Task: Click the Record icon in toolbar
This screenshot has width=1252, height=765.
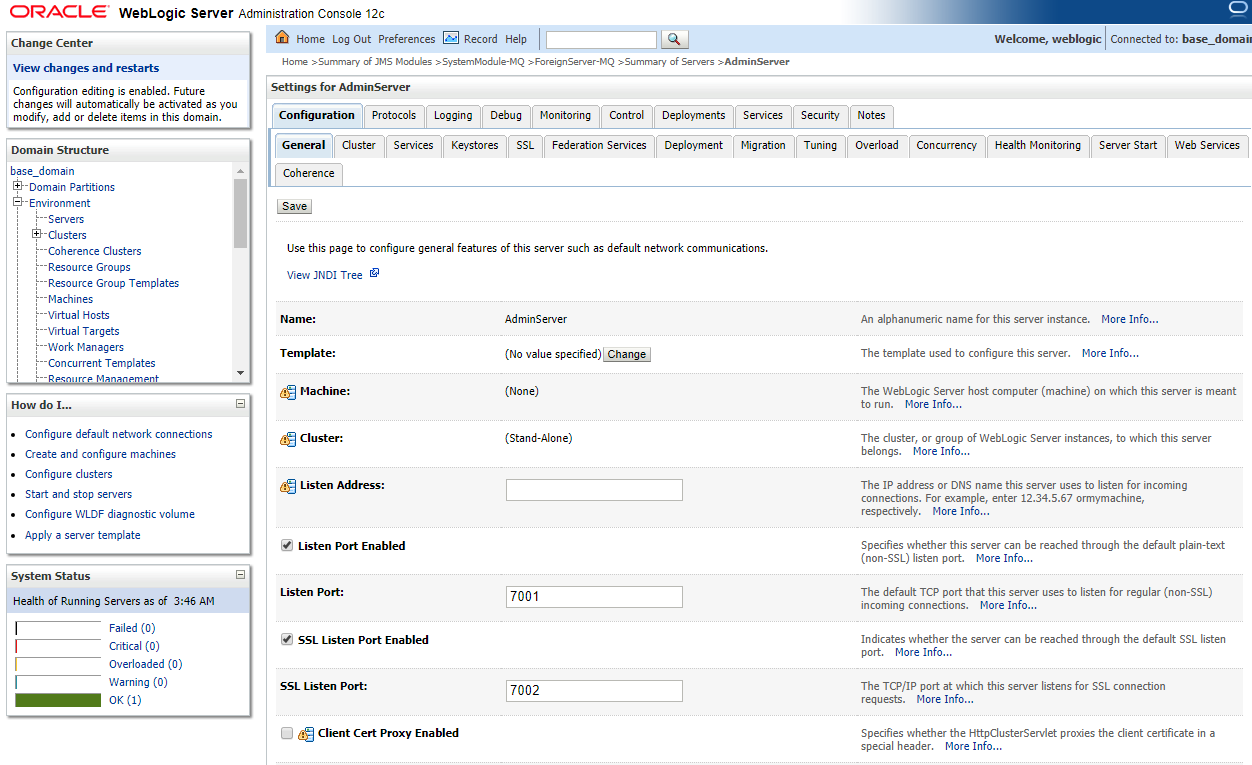Action: (451, 38)
